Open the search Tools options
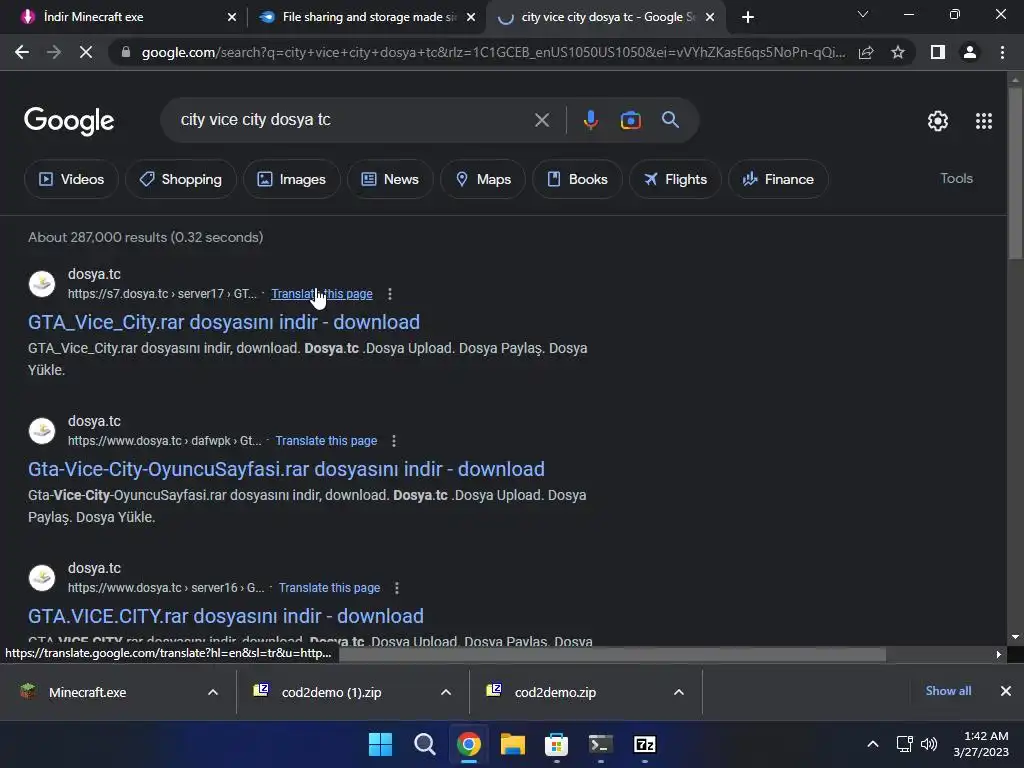The height and width of the screenshot is (768, 1024). [956, 178]
